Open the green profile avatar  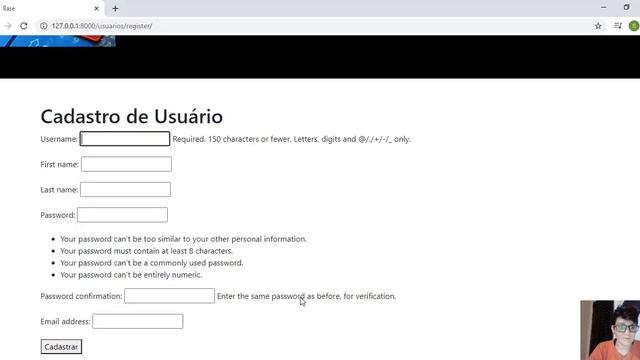(x=634, y=26)
